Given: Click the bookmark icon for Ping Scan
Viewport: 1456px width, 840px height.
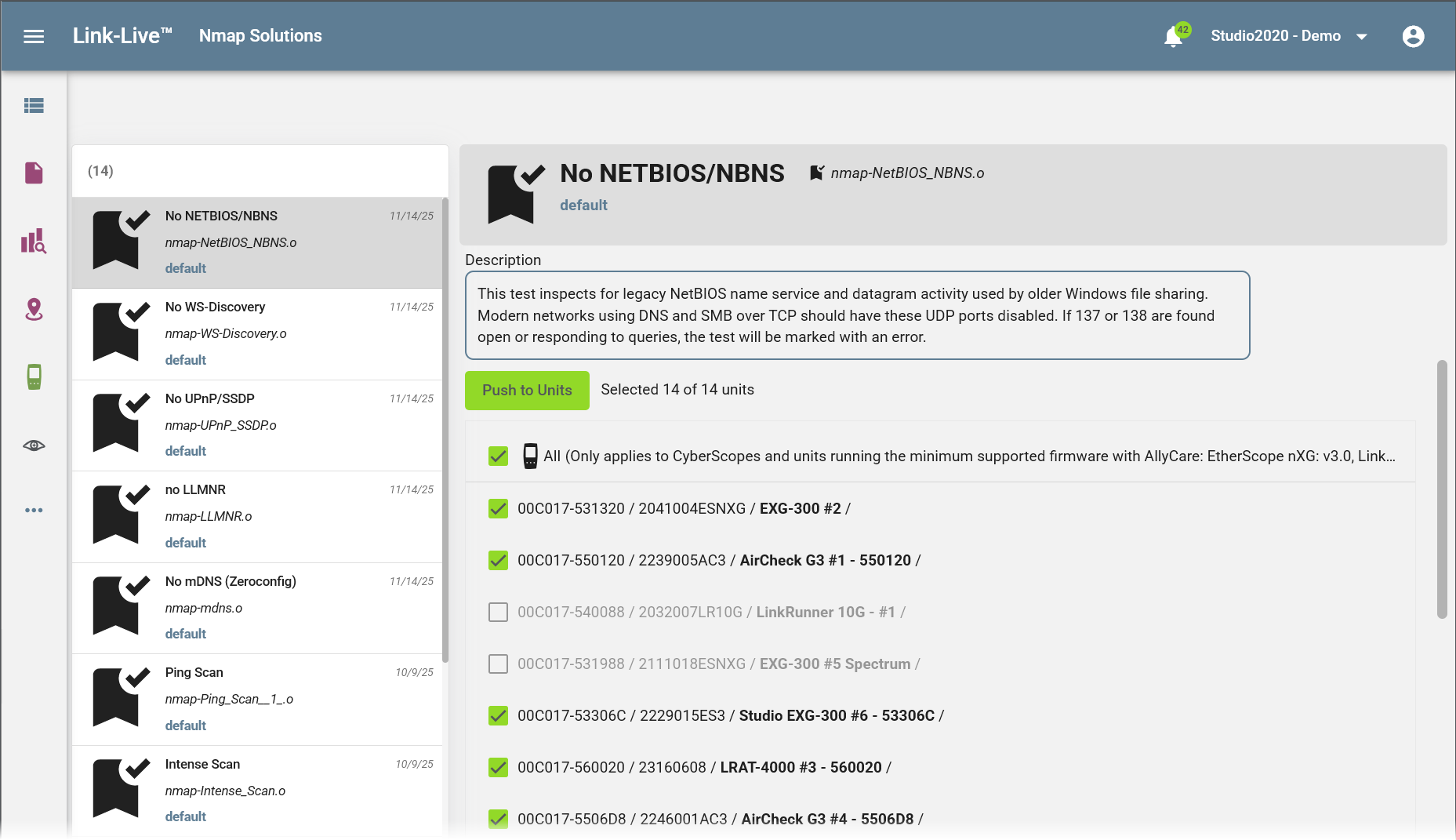Looking at the screenshot, I should click(x=121, y=698).
